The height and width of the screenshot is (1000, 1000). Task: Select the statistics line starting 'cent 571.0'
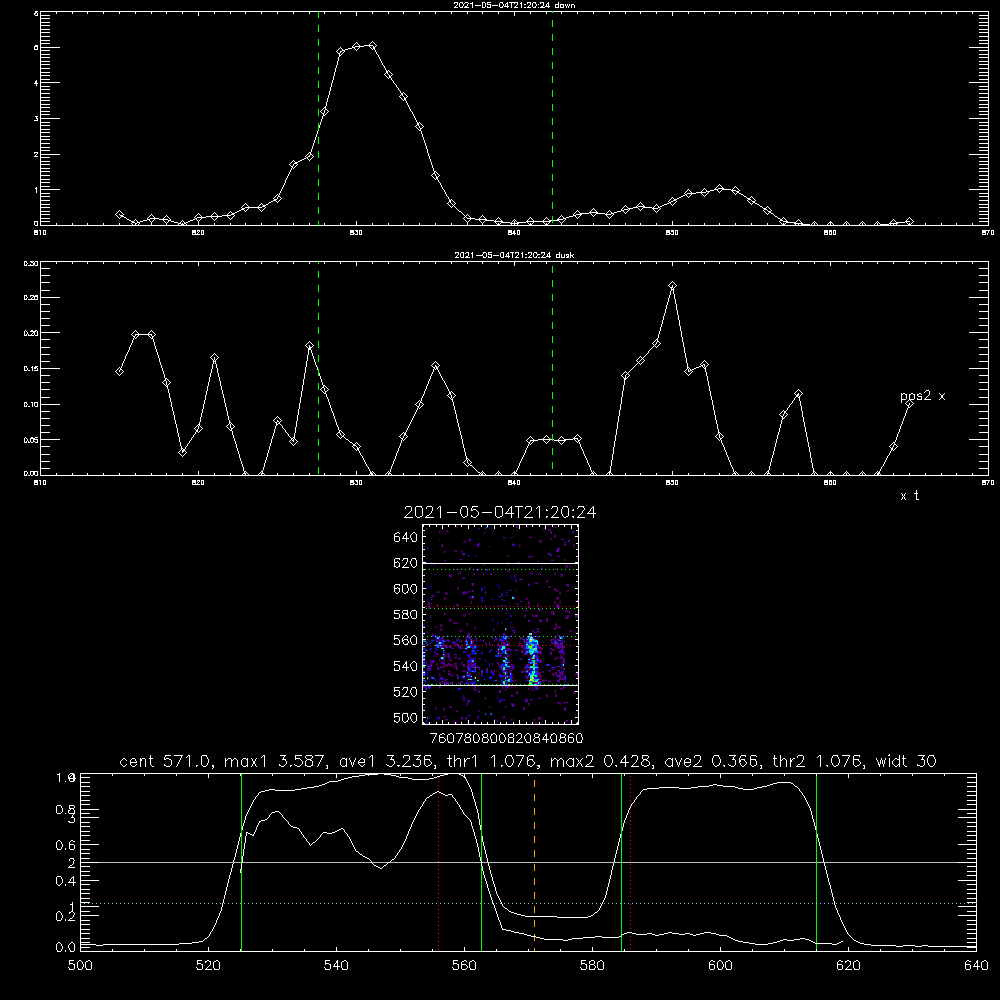(x=528, y=761)
